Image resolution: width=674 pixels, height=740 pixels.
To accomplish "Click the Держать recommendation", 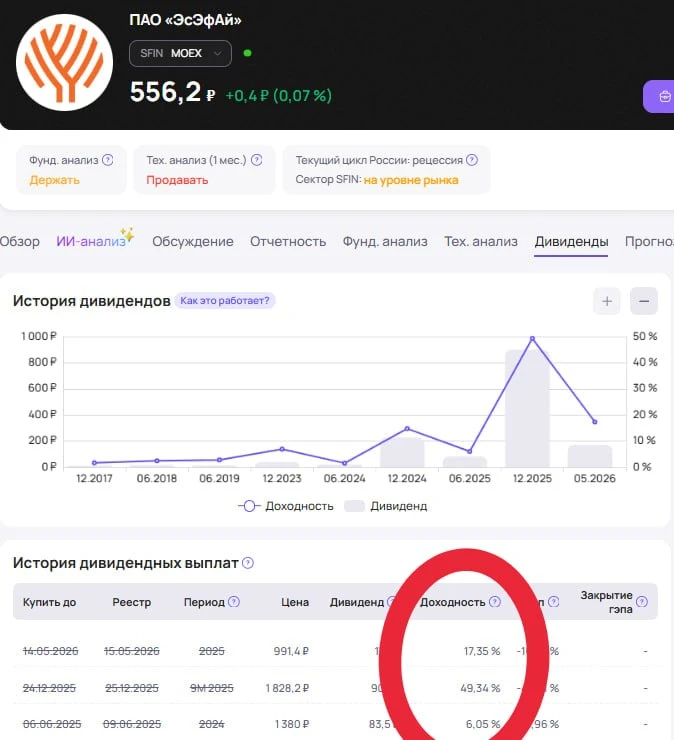I will (x=55, y=180).
